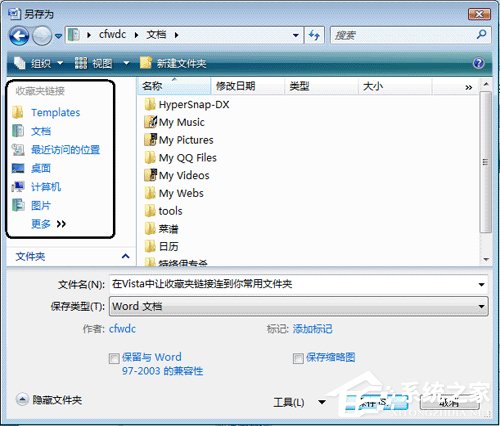
Task: Click the 日历 folder icon
Action: point(150,246)
